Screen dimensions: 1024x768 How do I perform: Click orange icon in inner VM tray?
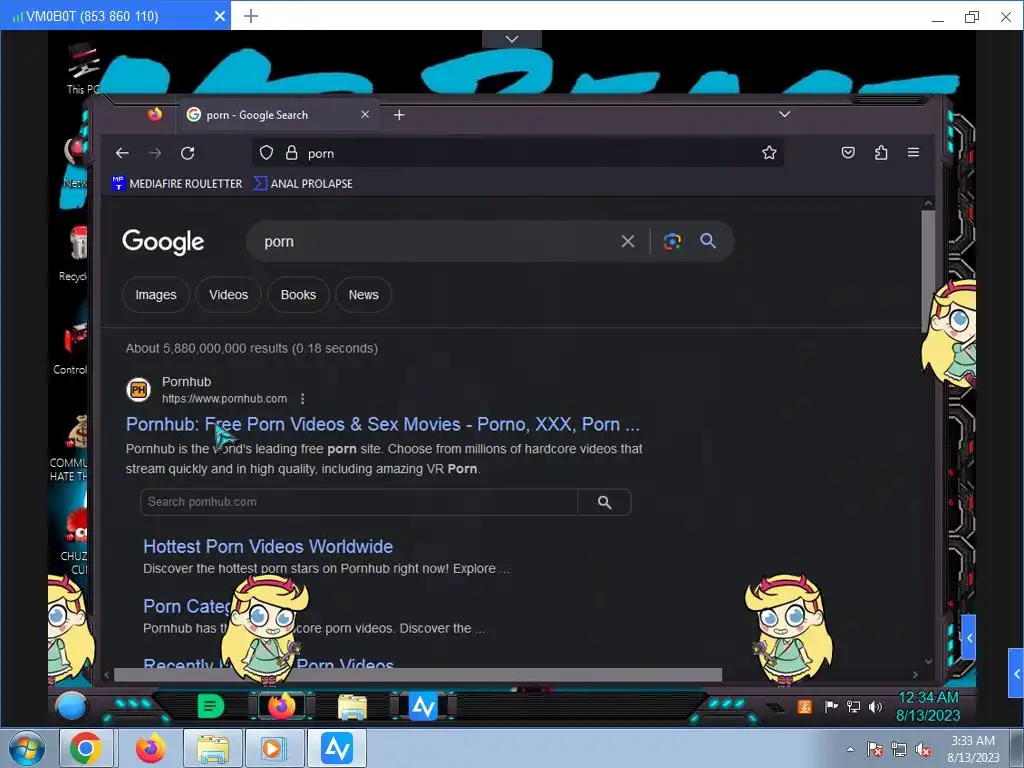pos(805,707)
